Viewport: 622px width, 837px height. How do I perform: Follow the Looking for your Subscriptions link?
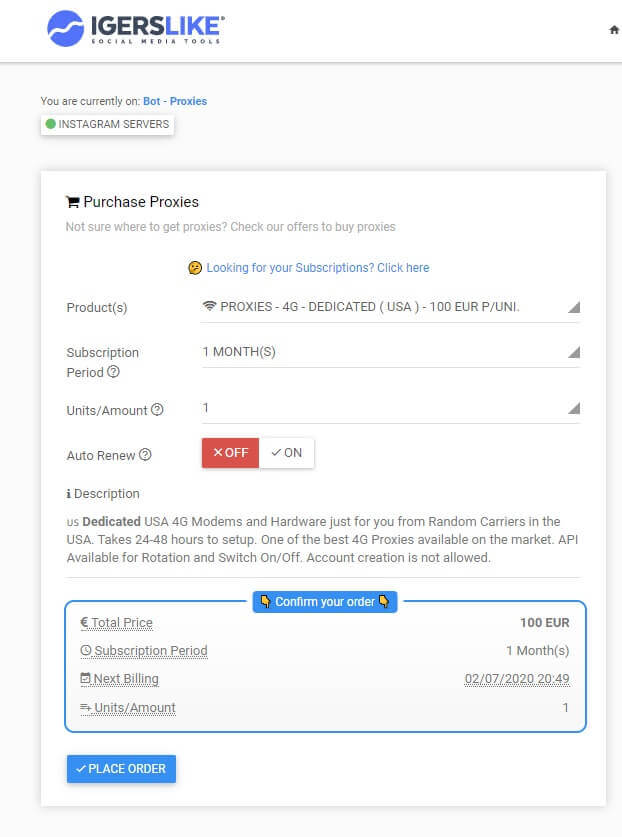pyautogui.click(x=317, y=268)
